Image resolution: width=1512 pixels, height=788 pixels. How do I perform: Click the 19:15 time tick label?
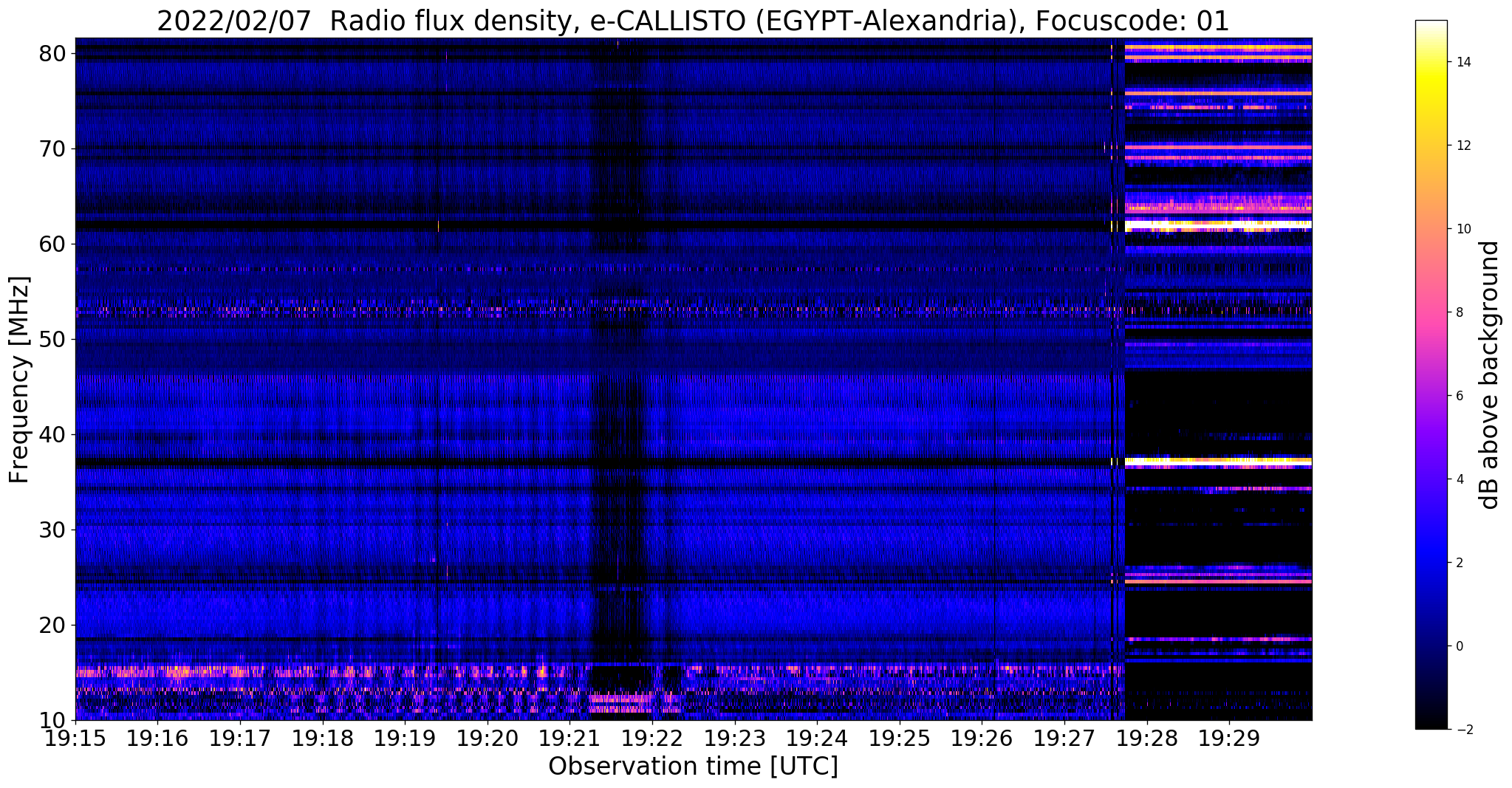tap(75, 738)
